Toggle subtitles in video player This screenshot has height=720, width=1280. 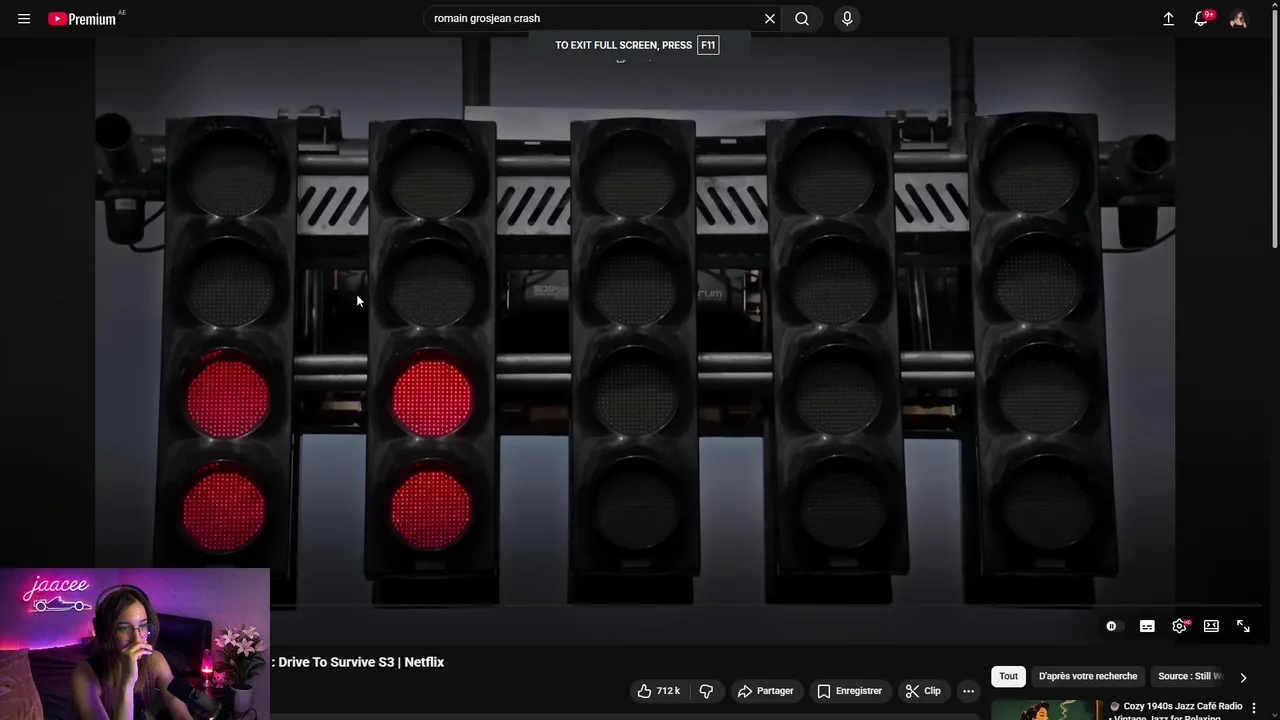tap(1147, 626)
